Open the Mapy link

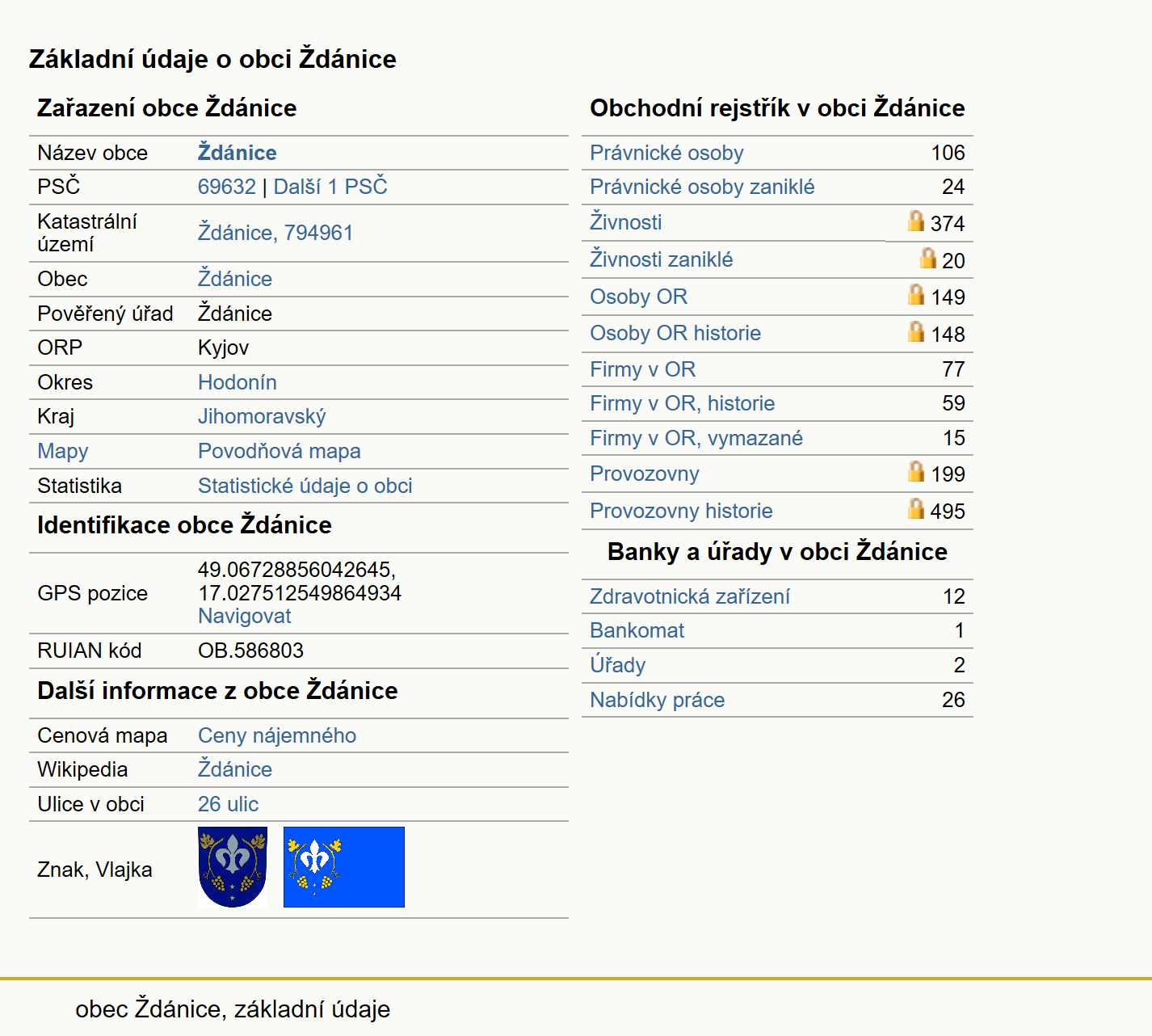point(63,452)
